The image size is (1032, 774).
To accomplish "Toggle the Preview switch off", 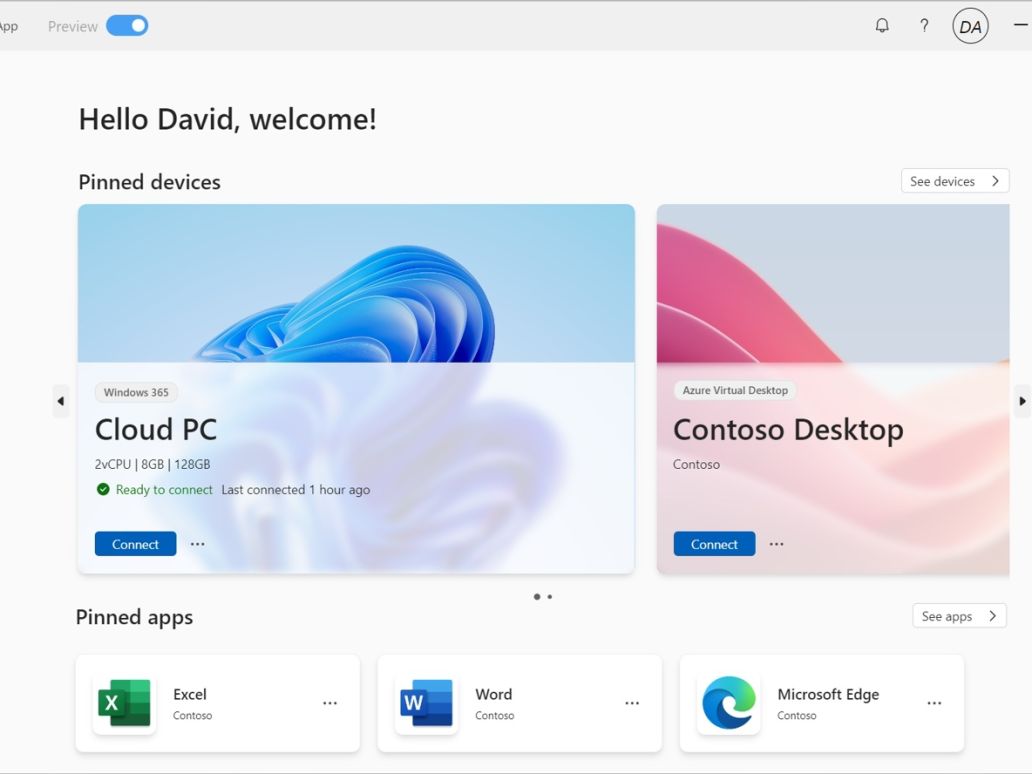I will (127, 26).
